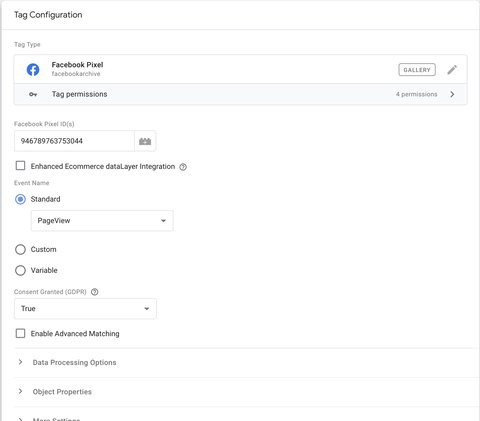Open the Tag permissions row

(240, 94)
